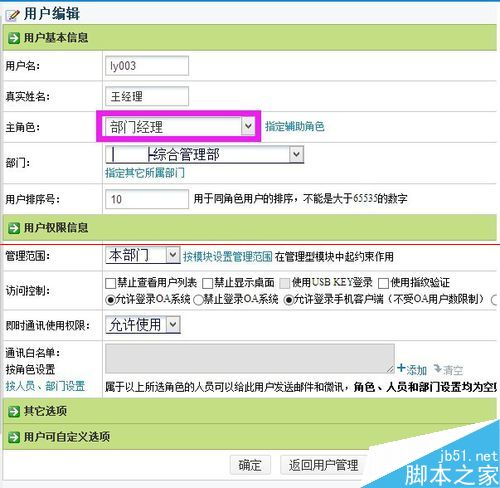Viewport: 500px width, 488px height.
Task: Click the 管理范围 label
Action: 28,256
